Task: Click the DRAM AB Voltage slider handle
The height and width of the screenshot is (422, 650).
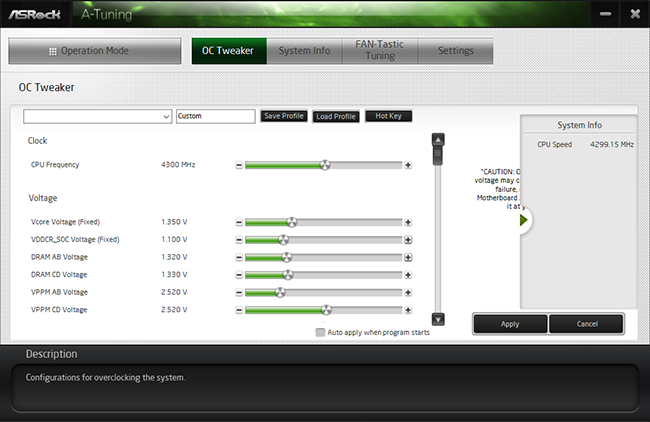Action: tap(286, 257)
